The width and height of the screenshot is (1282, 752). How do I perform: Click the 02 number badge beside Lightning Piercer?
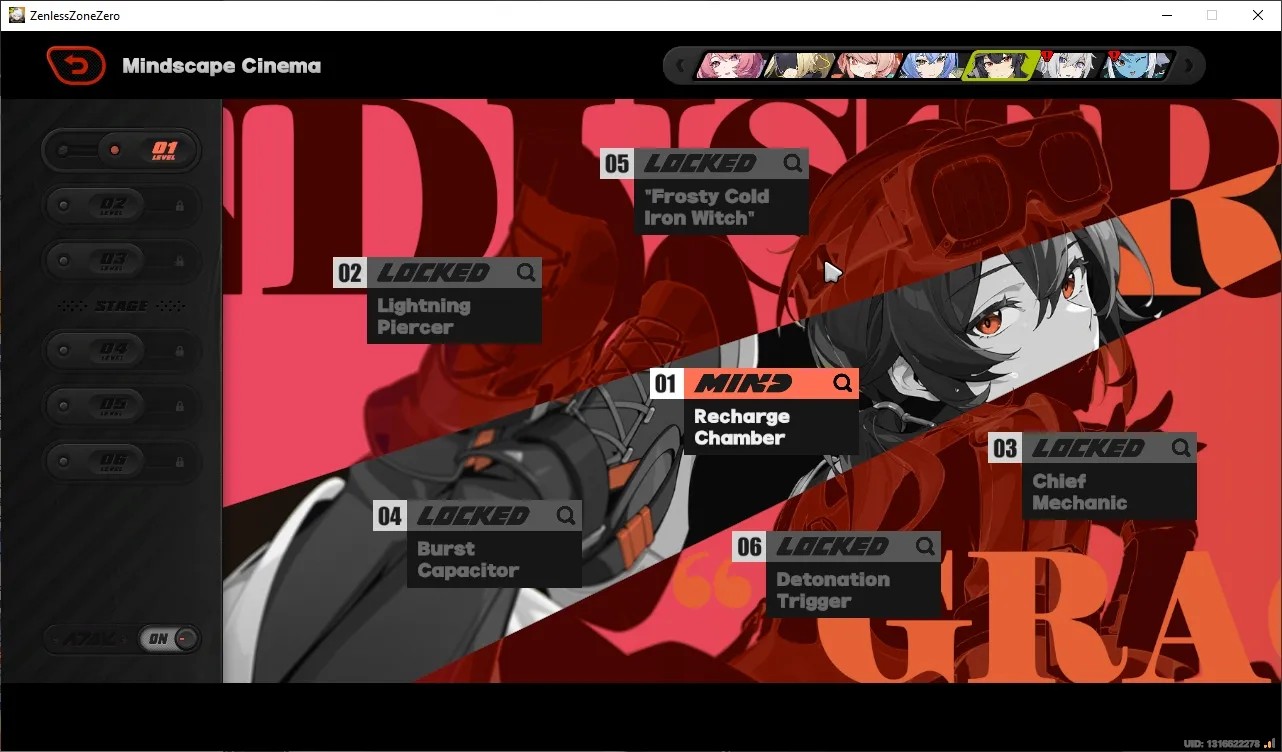pos(350,273)
